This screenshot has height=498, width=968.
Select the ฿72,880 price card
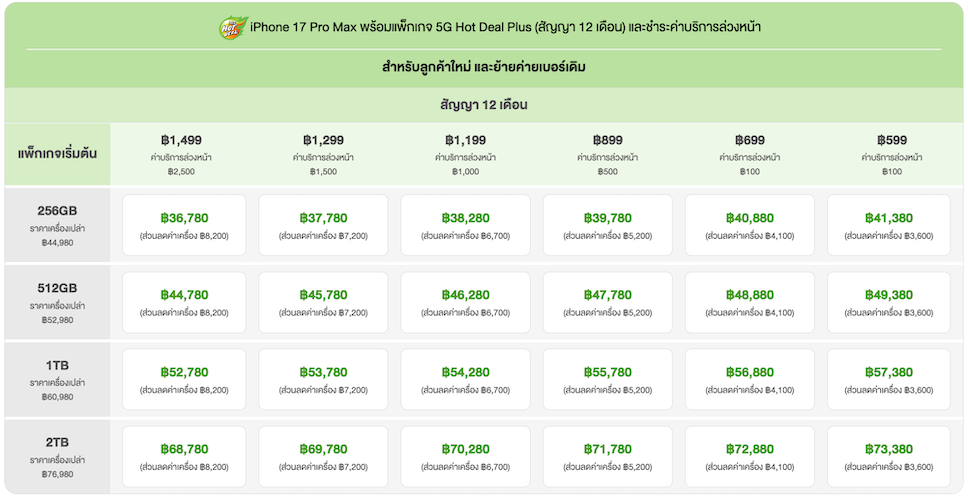[749, 457]
